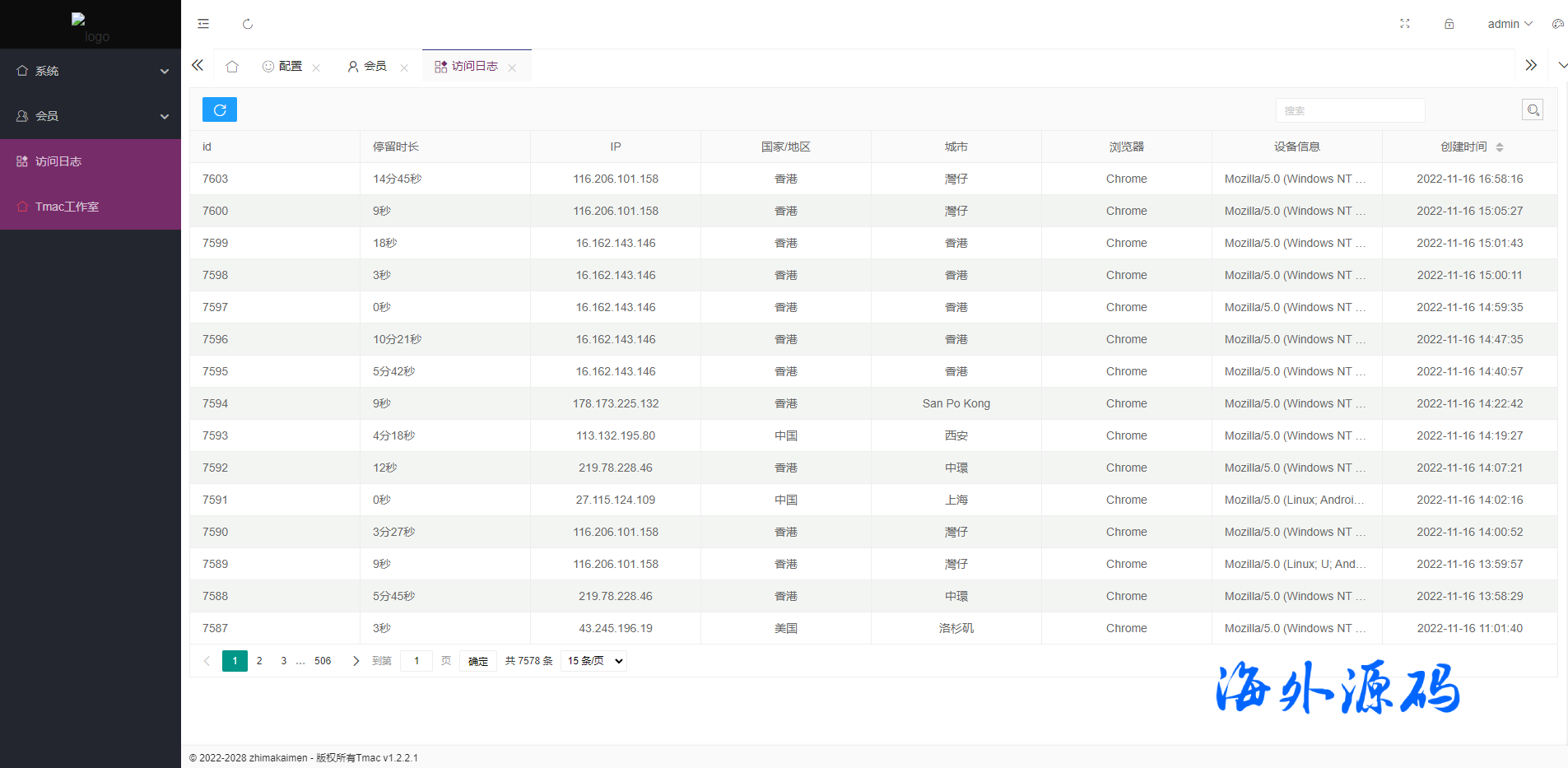
Task: Open the theme palette icon
Action: [1557, 24]
